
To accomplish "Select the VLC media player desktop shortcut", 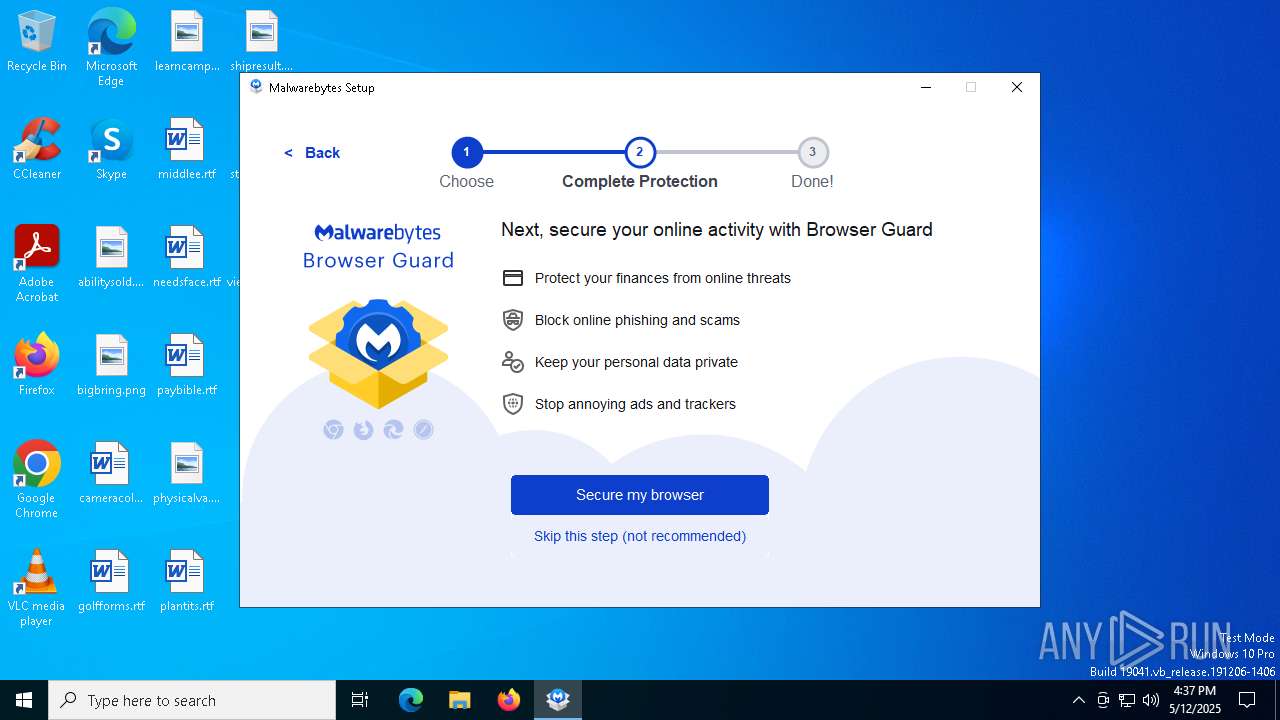I will 37,588.
